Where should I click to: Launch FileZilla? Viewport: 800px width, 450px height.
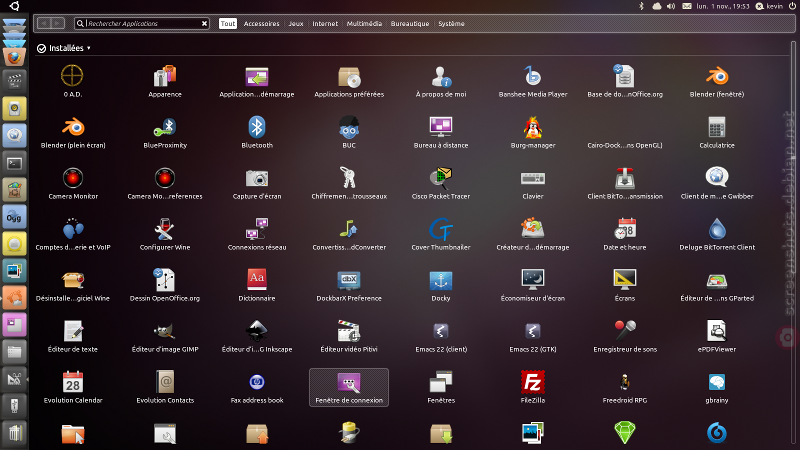click(x=533, y=382)
